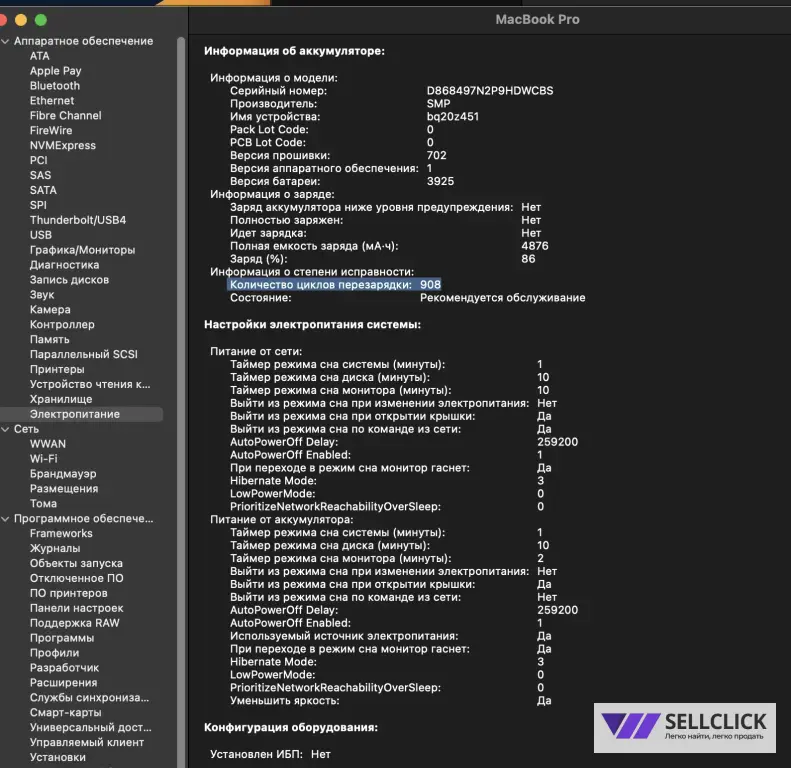791x768 pixels.
Task: Click full charge capacity value 4876
Action: (535, 246)
